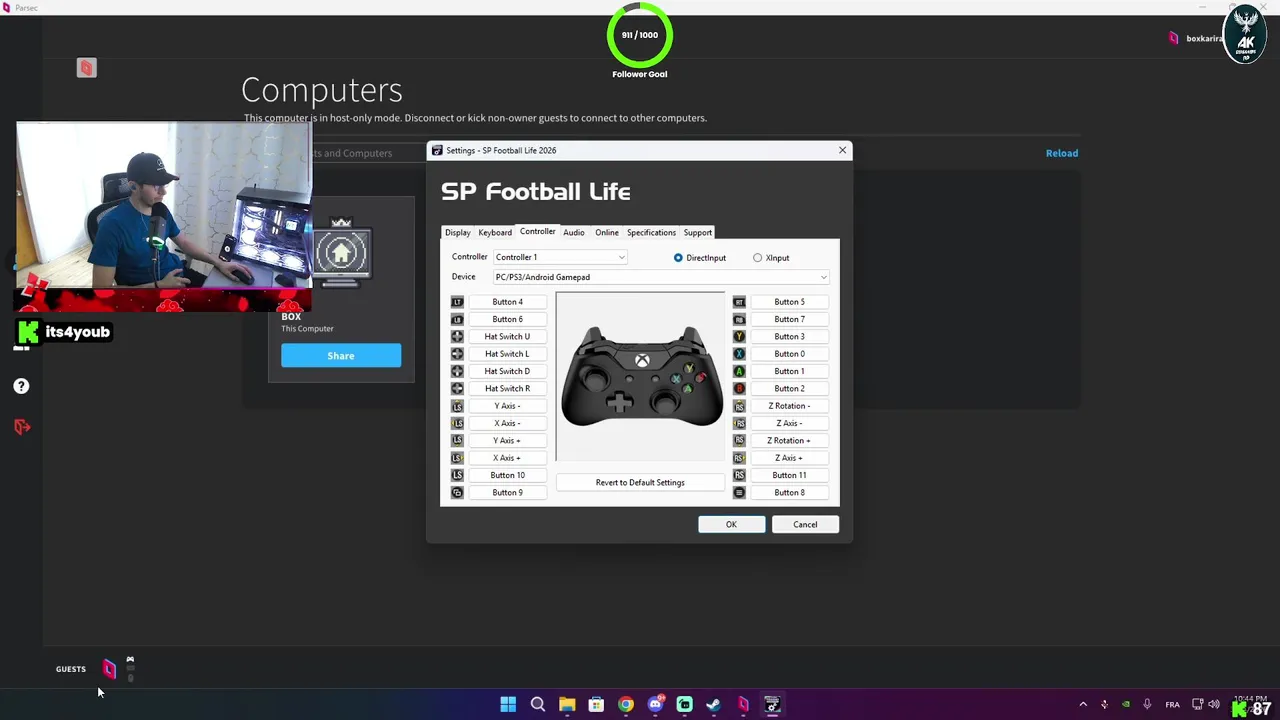Viewport: 1280px width, 720px height.
Task: Remap the Button 11 binding
Action: (789, 475)
